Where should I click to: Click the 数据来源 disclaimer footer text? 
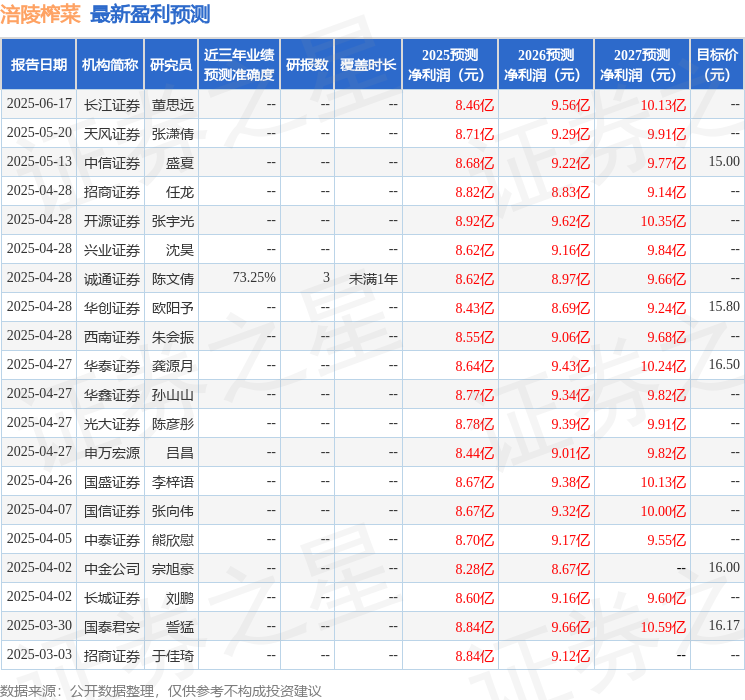[161, 691]
